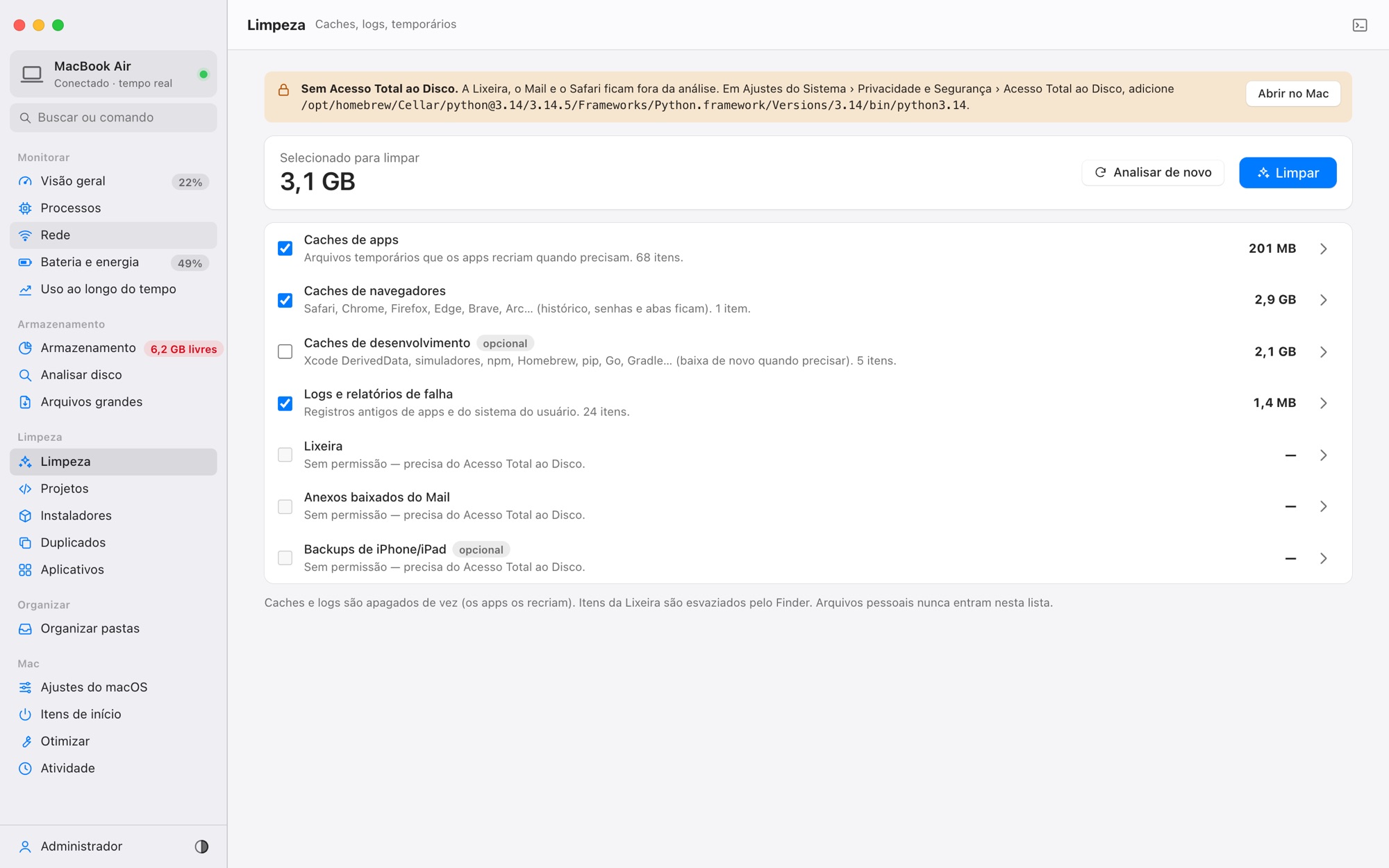Click the Abrir no Mac button
The image size is (1389, 868).
[1293, 94]
